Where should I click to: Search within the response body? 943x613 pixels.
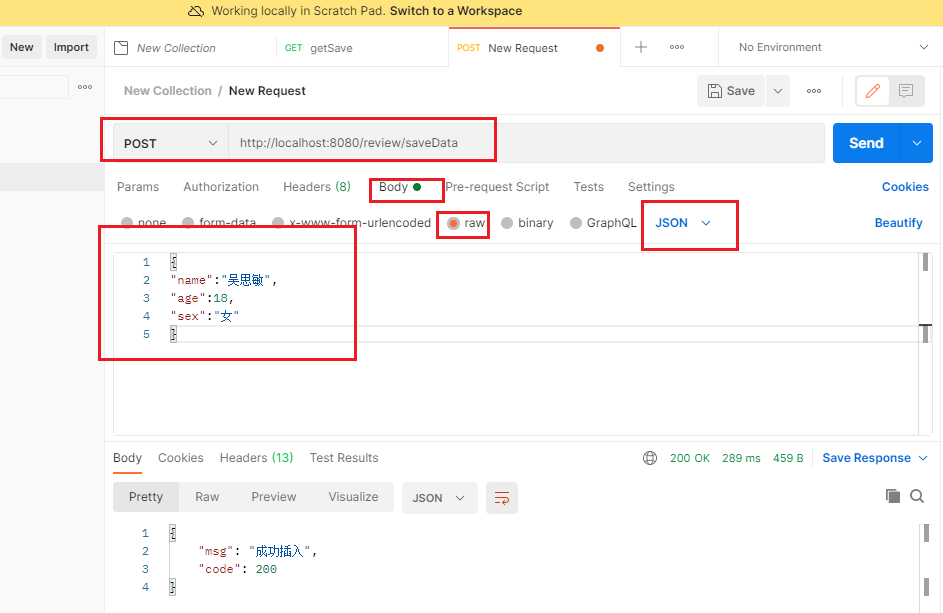(x=917, y=496)
